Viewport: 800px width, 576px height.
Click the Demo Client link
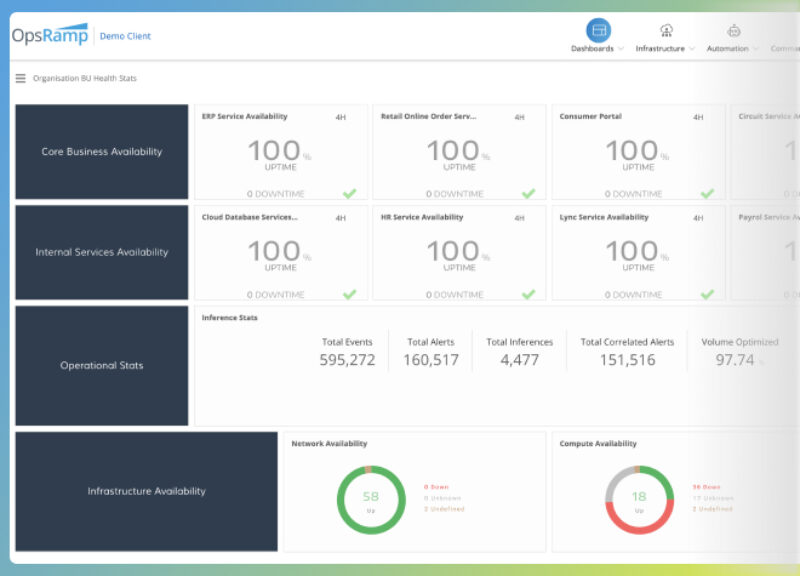[x=126, y=36]
